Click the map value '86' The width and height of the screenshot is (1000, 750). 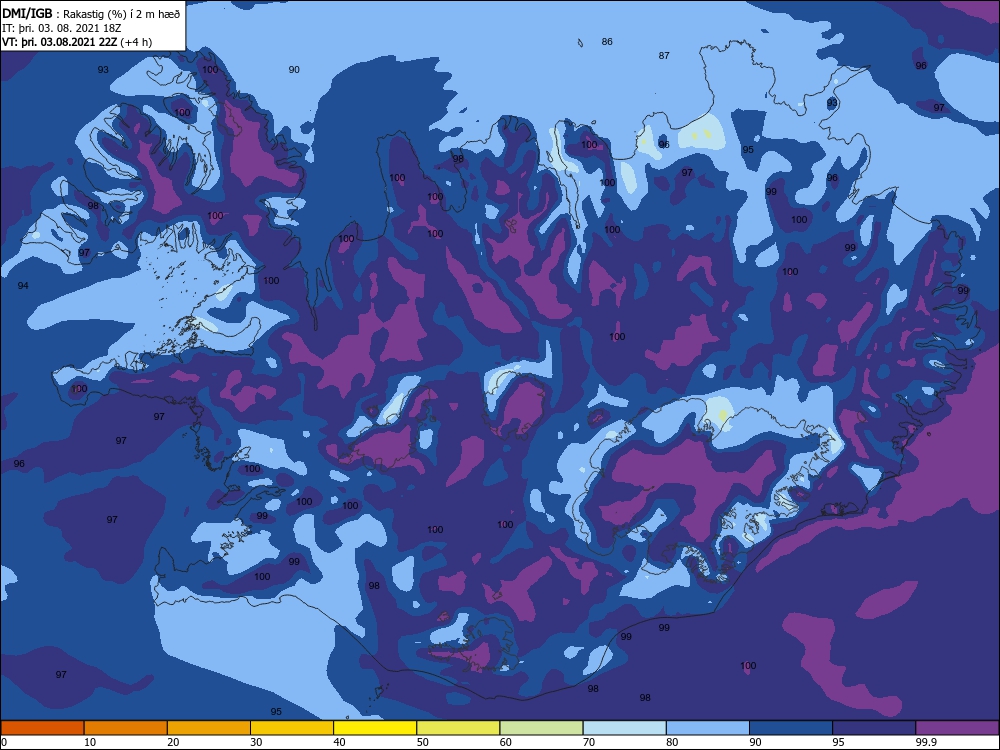click(607, 41)
